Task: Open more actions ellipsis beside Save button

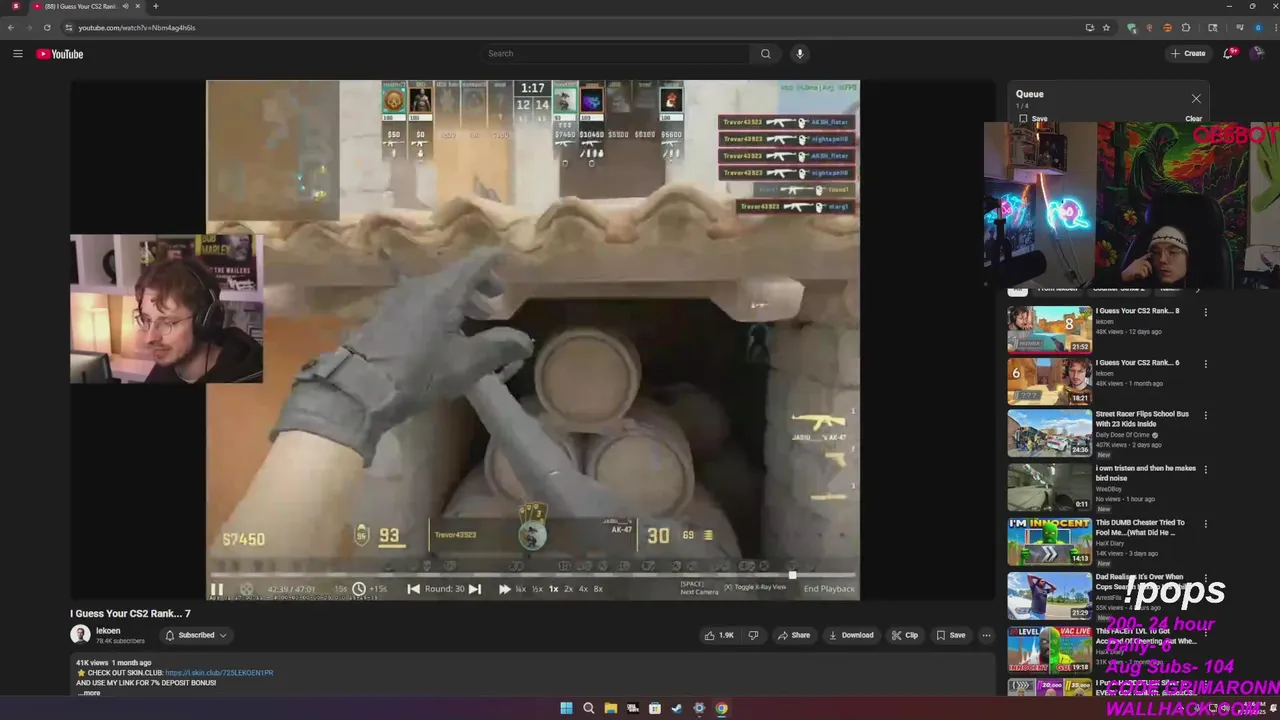Action: click(986, 635)
